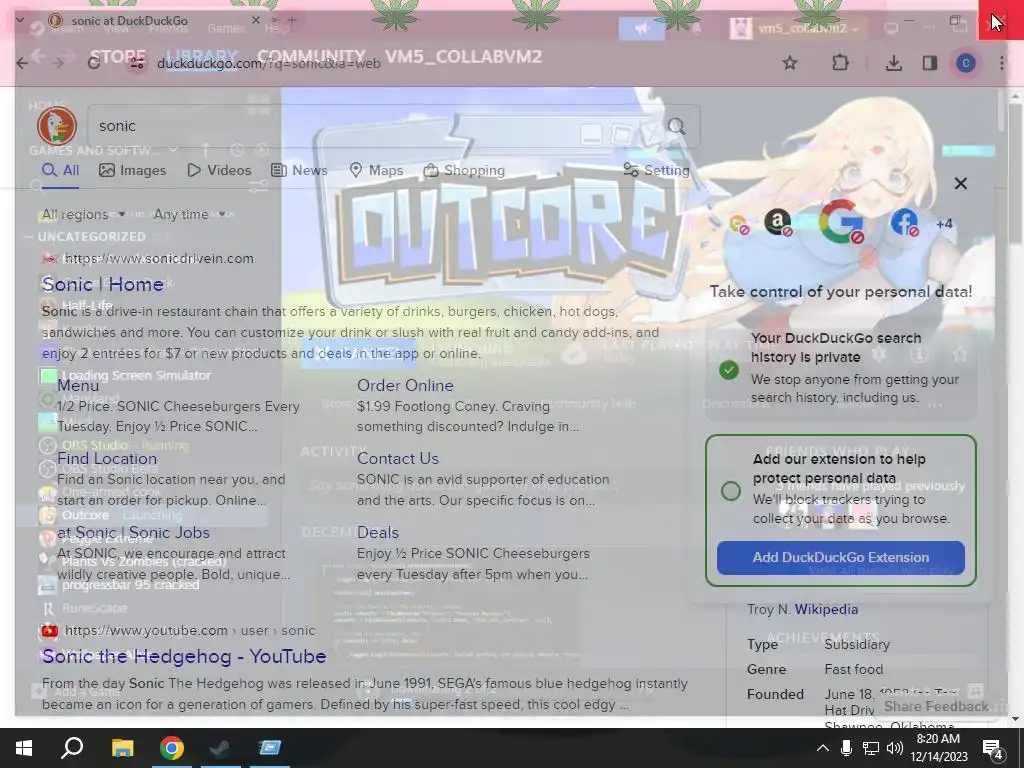
Task: Open the Menu sitelink
Action: [x=78, y=385]
